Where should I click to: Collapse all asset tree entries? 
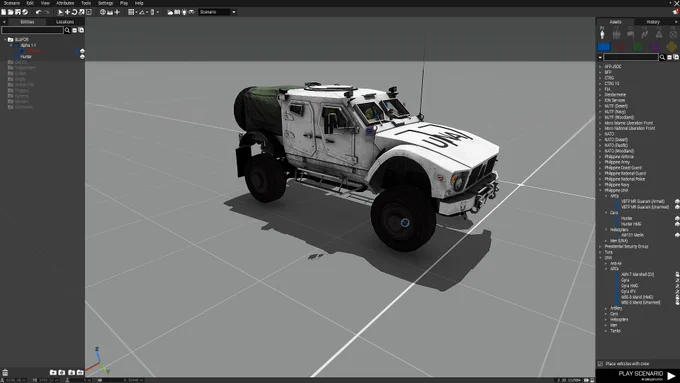(x=670, y=57)
